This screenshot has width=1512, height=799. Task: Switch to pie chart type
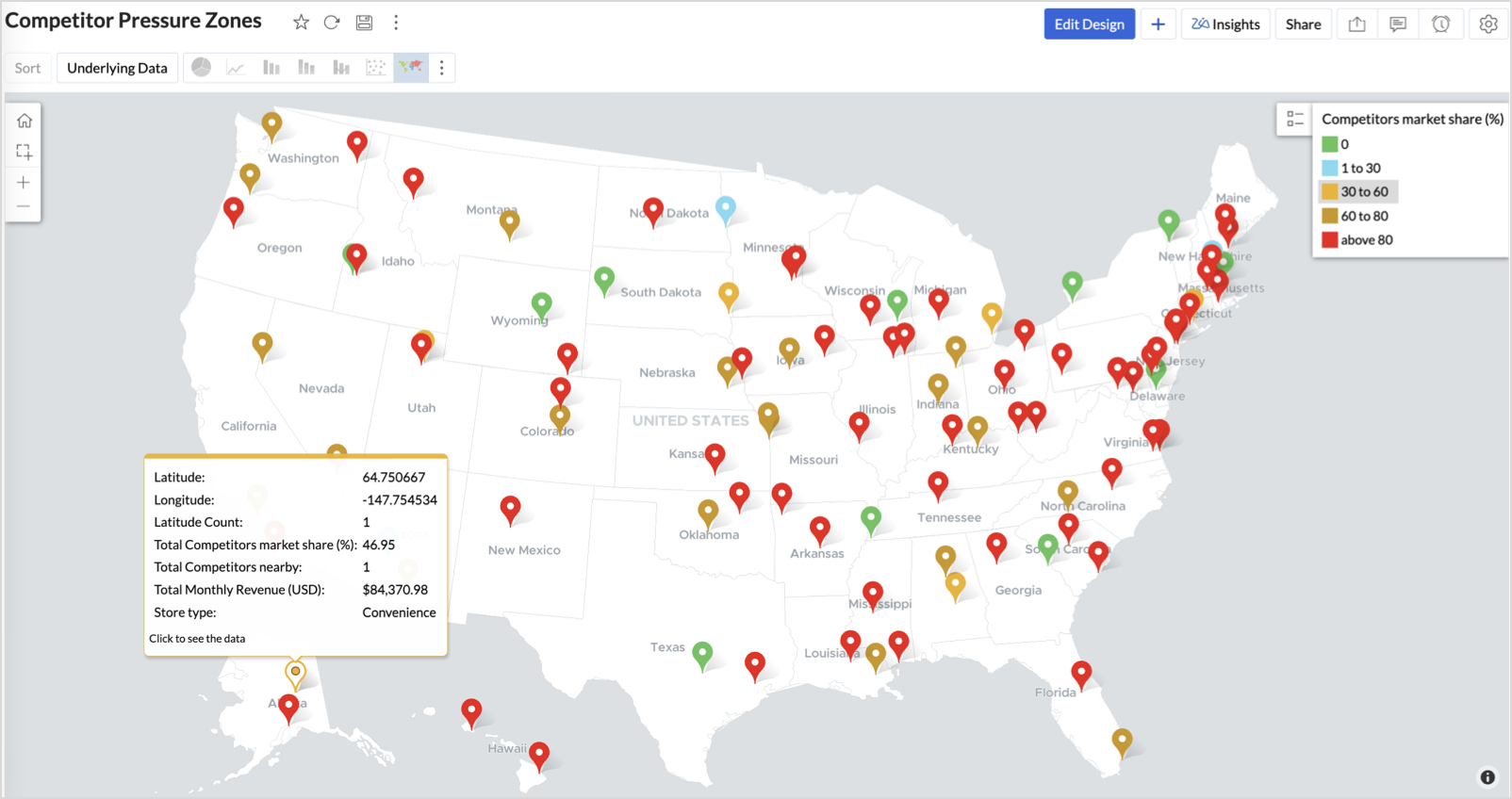201,68
